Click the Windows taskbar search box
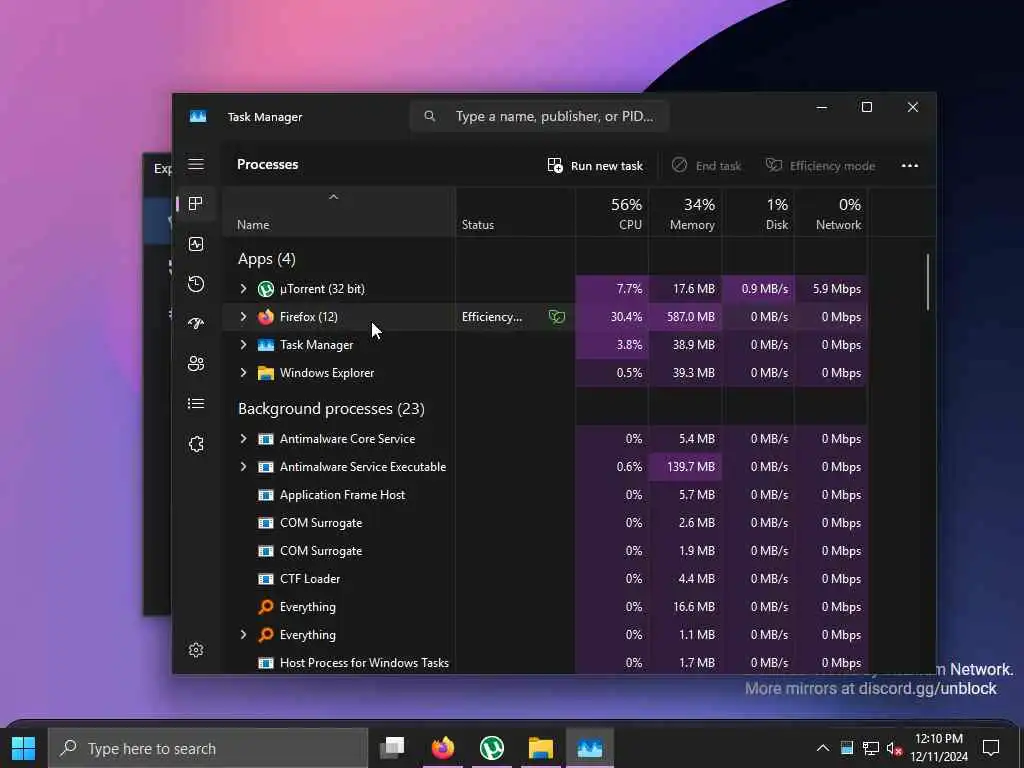The image size is (1024, 768). [x=208, y=748]
